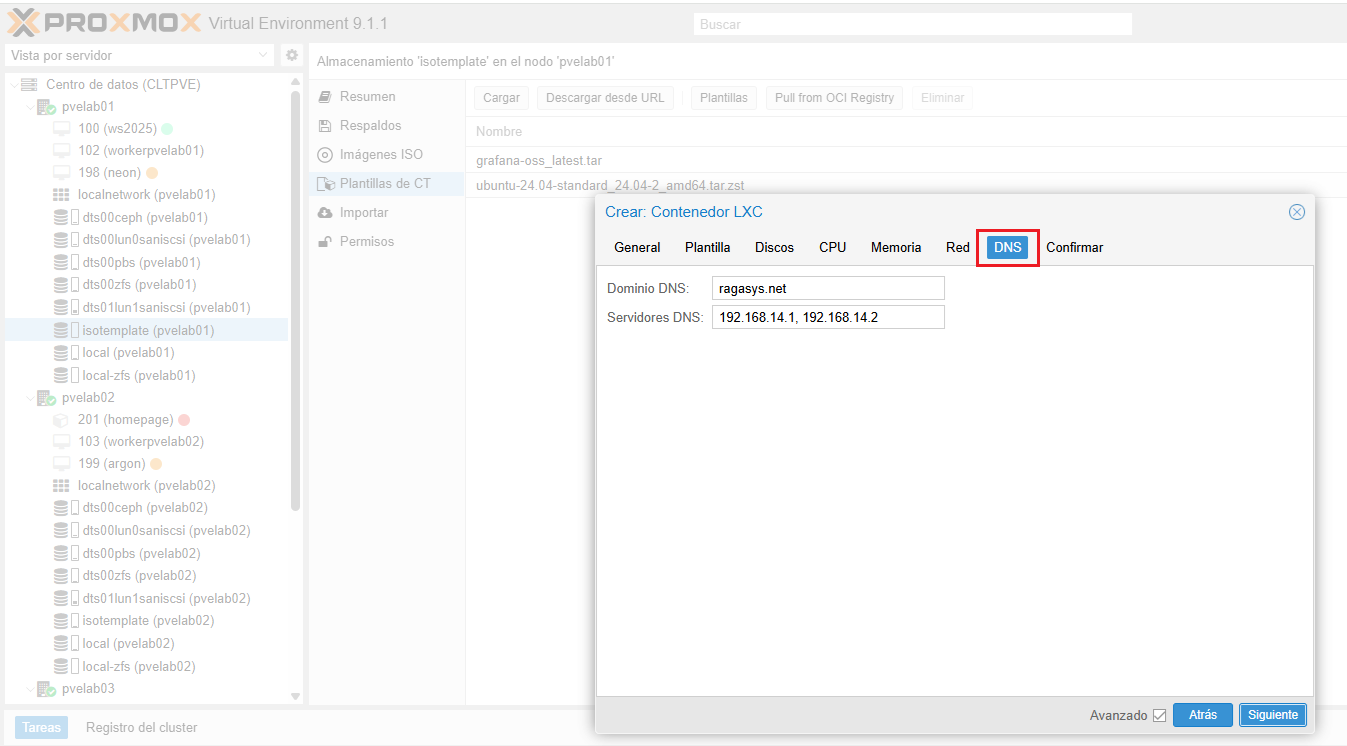Screen dimensions: 1347x746
Task: Click network icon for localnetwork (pvelab02)
Action: coord(60,485)
